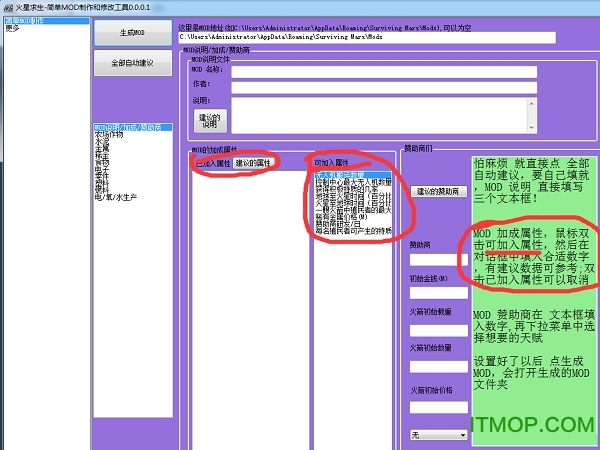Select MOD说明/加成/赞助商 category in list
600x450 pixels.
click(x=133, y=127)
